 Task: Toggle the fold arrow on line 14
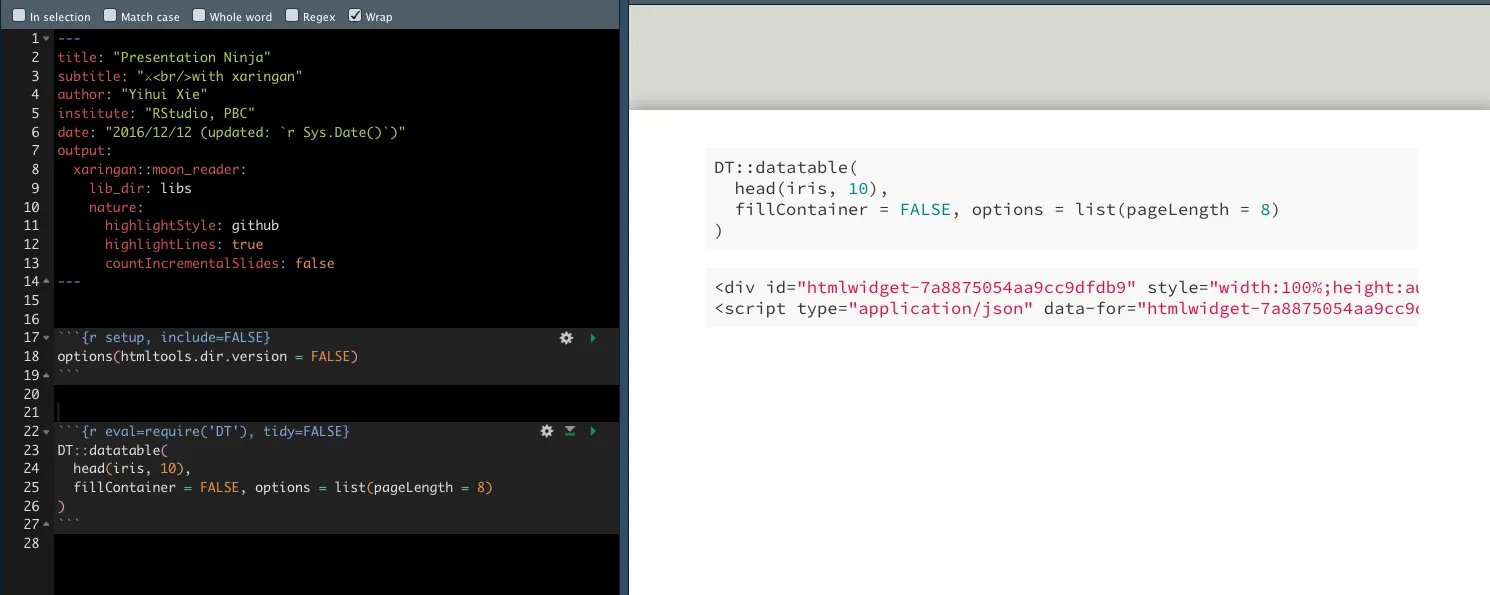click(46, 282)
